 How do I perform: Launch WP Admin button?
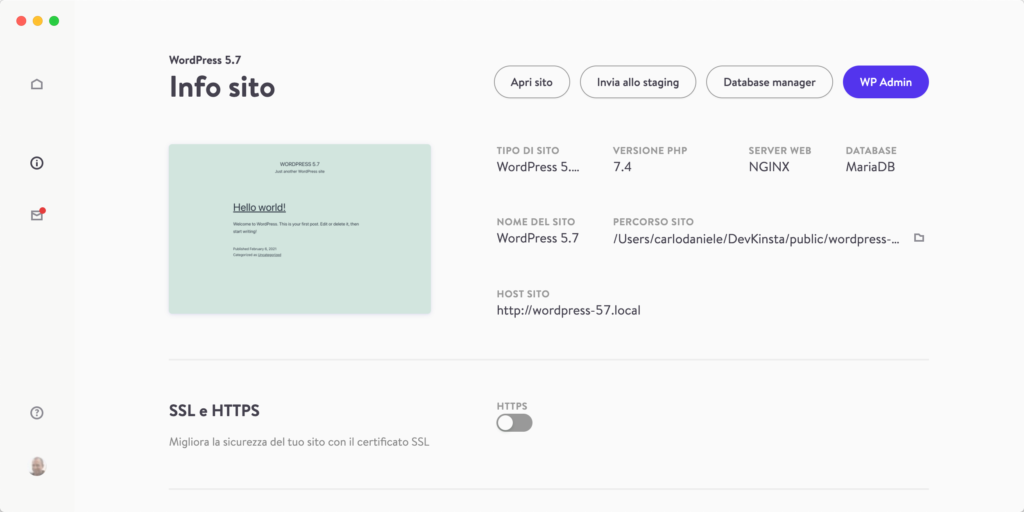click(886, 82)
